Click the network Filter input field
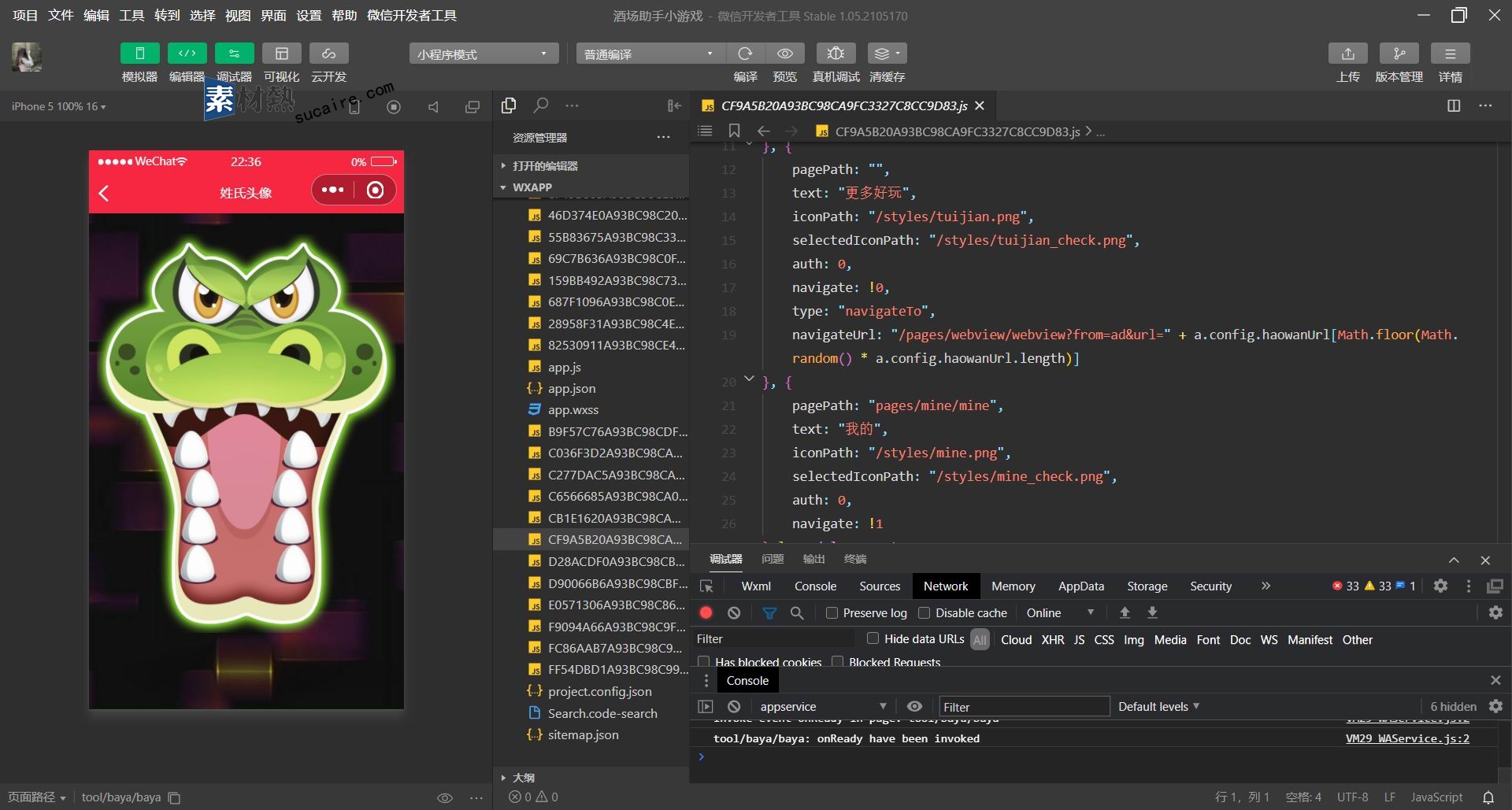1512x810 pixels. coord(774,639)
